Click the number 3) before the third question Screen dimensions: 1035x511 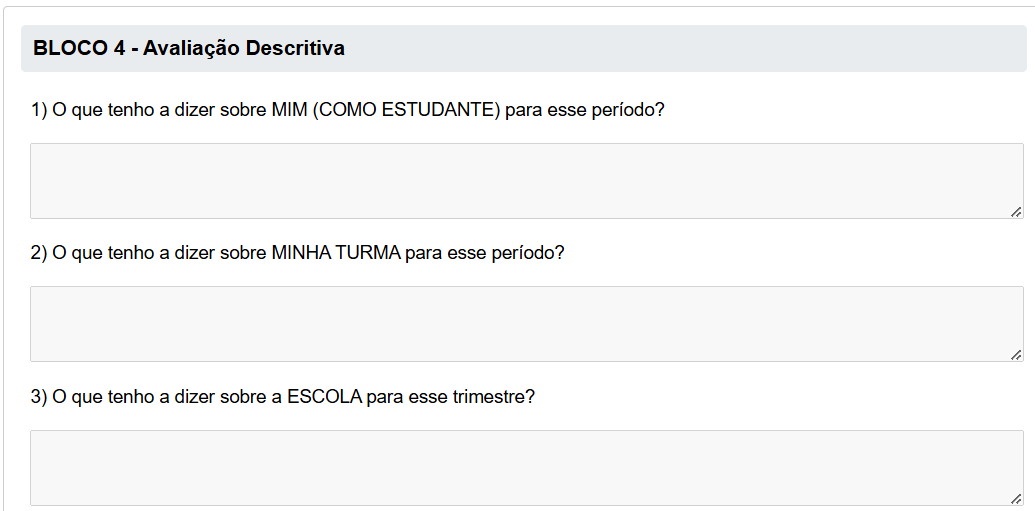tap(39, 397)
